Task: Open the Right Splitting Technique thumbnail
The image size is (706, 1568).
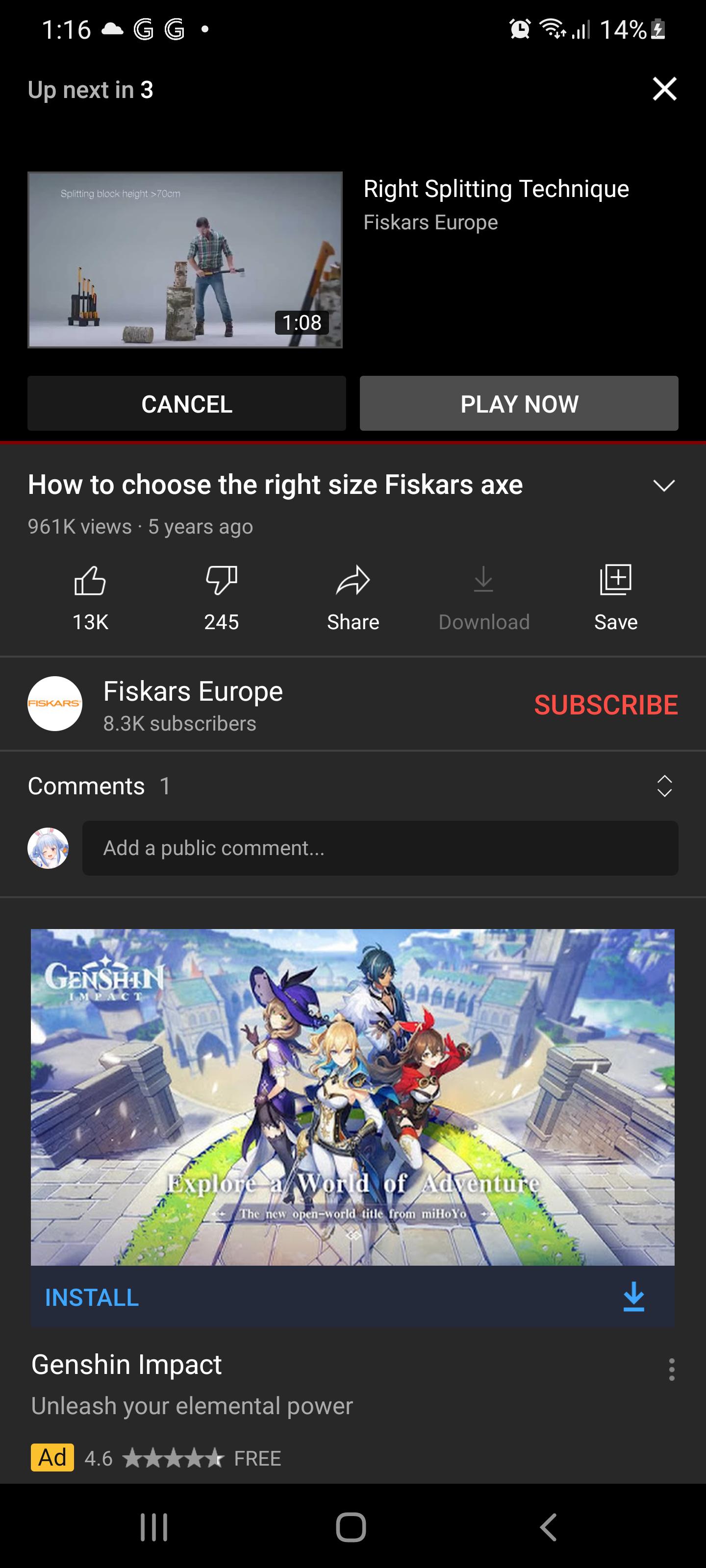Action: (185, 260)
